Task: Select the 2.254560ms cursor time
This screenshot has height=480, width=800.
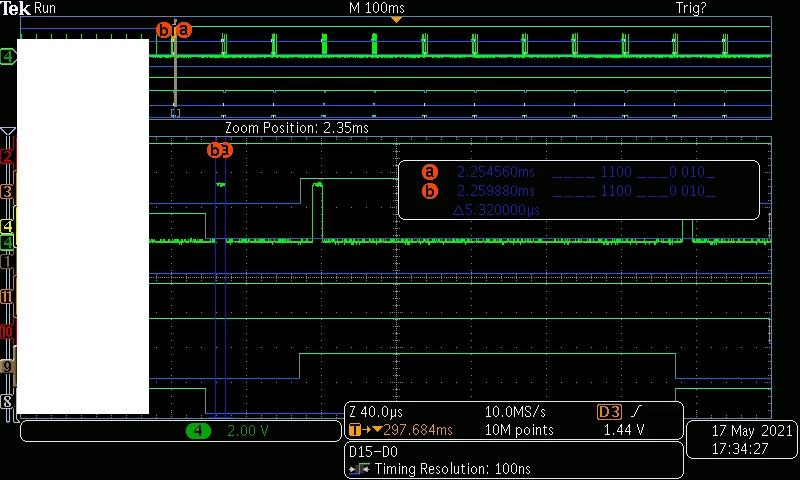Action: tap(495, 172)
